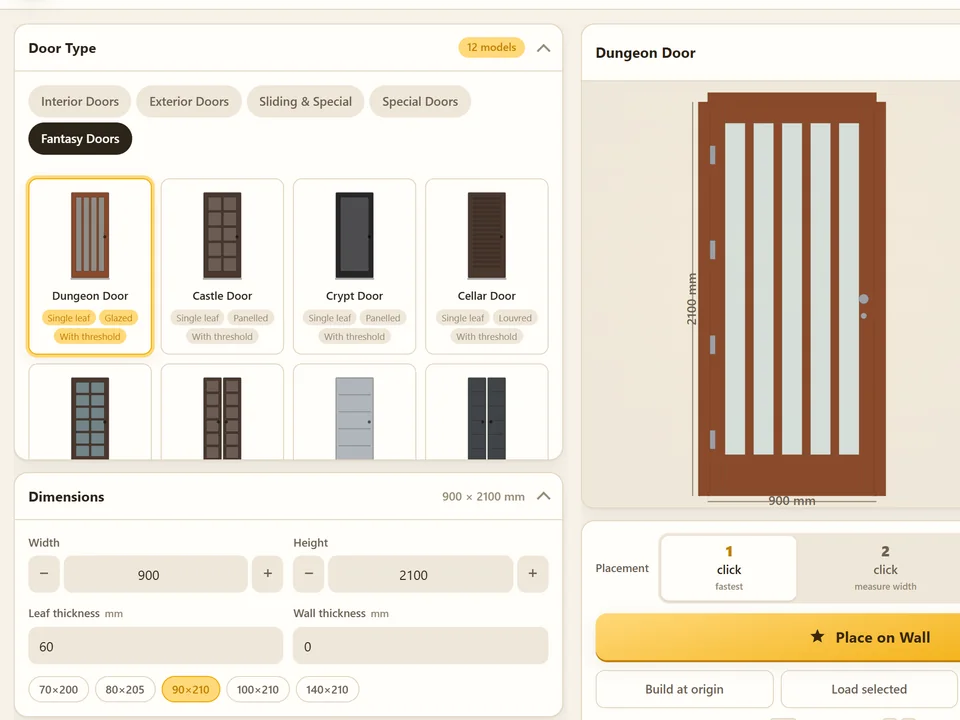Decrease the door height
Viewport: 960px width, 720px height.
(309, 574)
